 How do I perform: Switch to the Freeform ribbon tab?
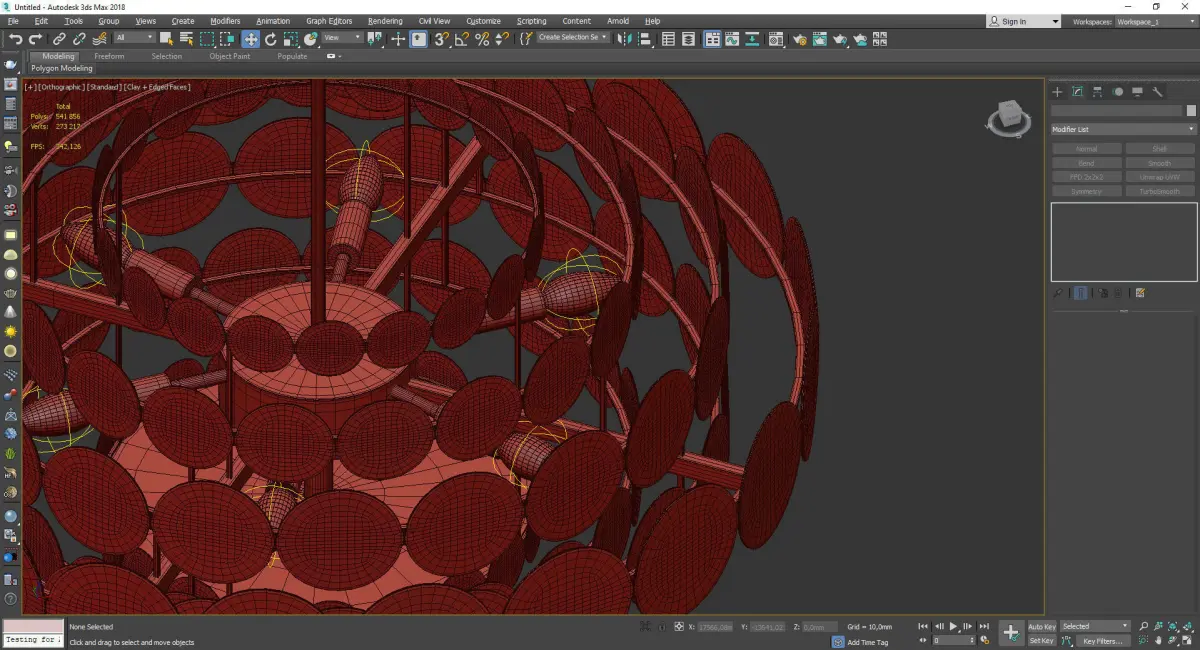[x=109, y=56]
